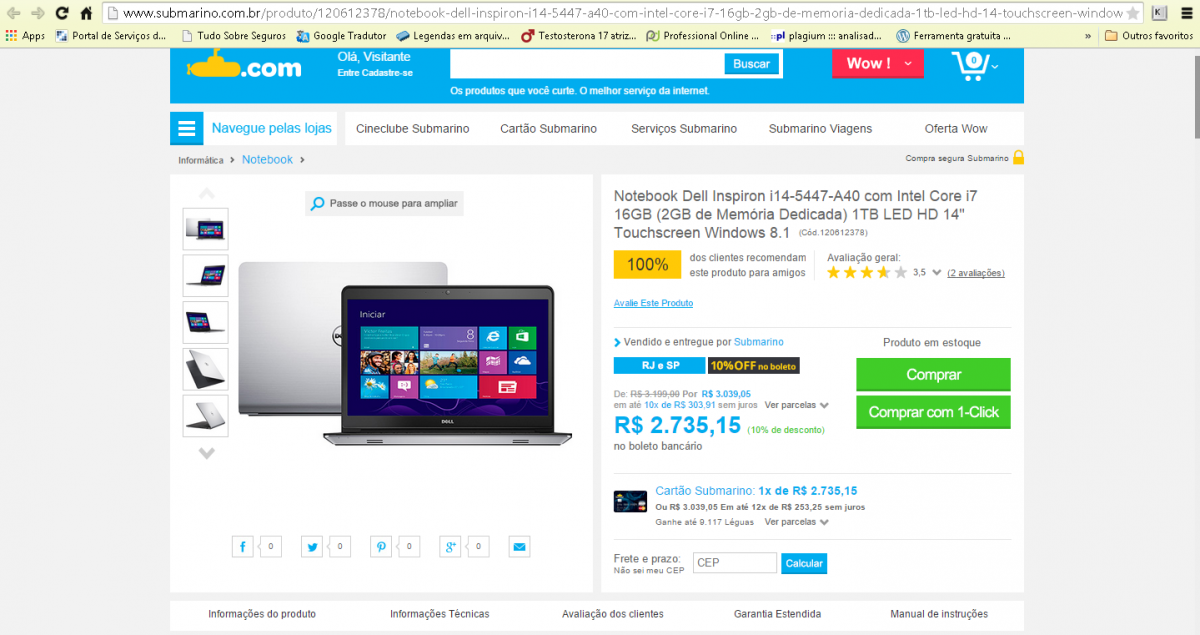Open Navegue pelas lojas menu
This screenshot has height=635, width=1200.
click(271, 128)
